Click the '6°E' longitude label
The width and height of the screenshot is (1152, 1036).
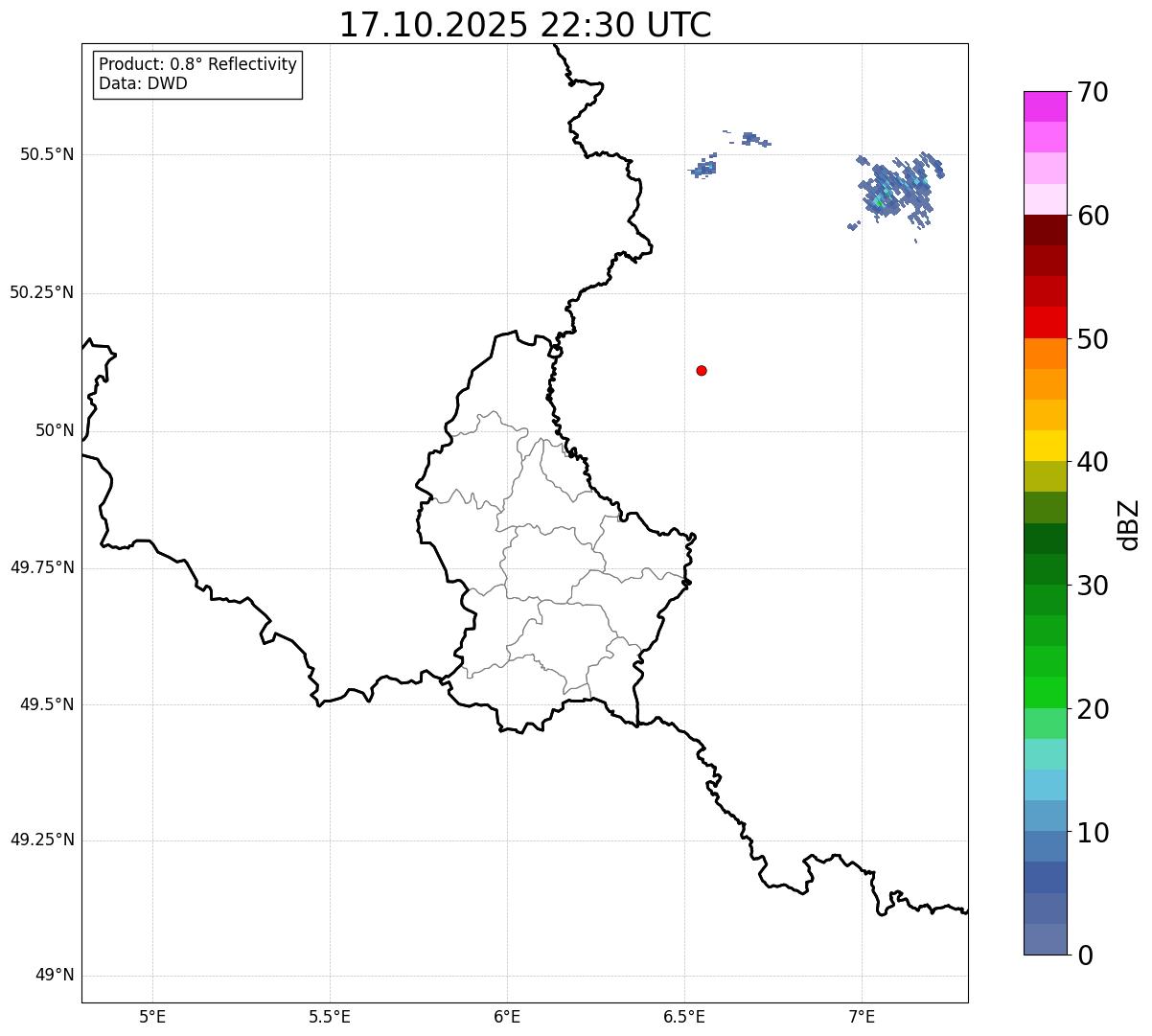pos(508,1017)
